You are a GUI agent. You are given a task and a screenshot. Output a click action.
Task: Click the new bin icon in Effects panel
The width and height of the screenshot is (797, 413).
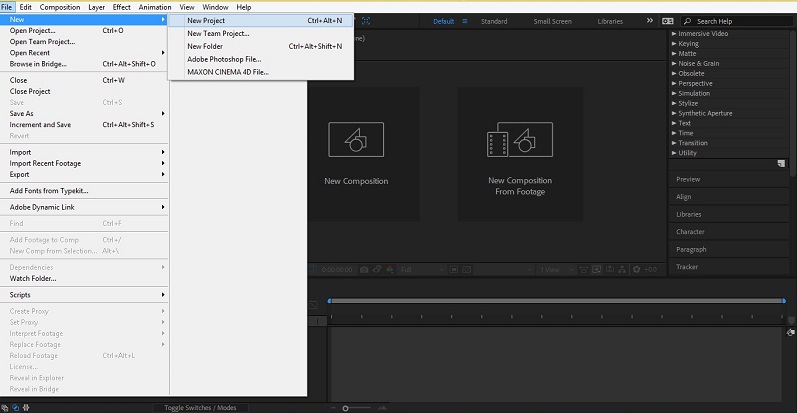[x=780, y=163]
